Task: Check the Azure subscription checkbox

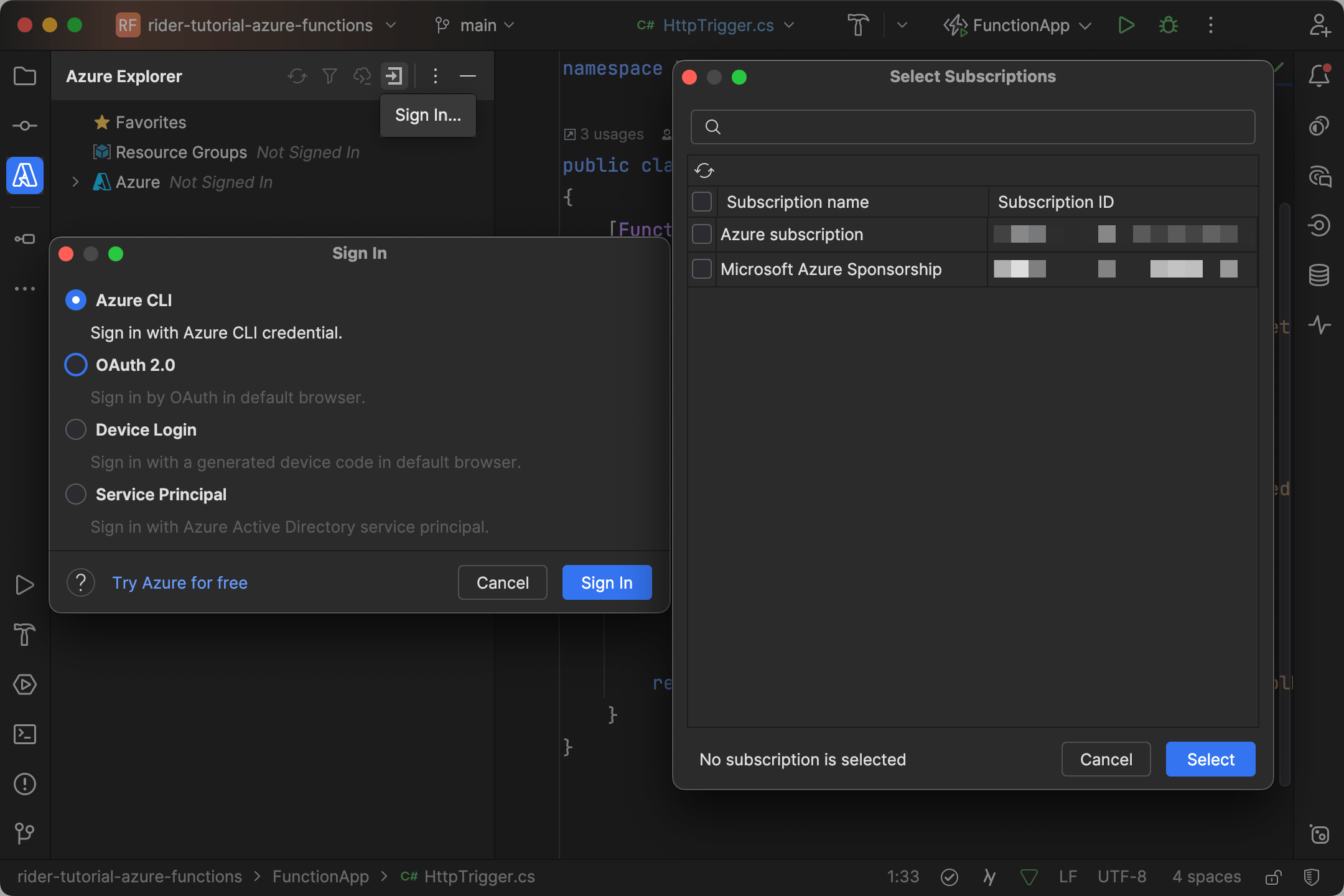Action: click(x=702, y=234)
